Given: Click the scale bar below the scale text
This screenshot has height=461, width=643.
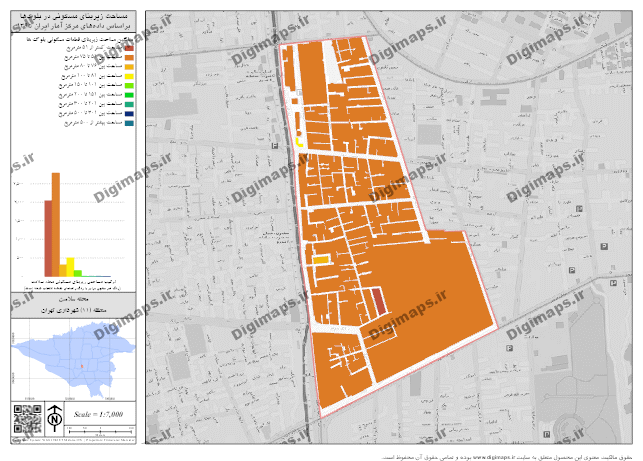Looking at the screenshot, I should pyautogui.click(x=100, y=431).
